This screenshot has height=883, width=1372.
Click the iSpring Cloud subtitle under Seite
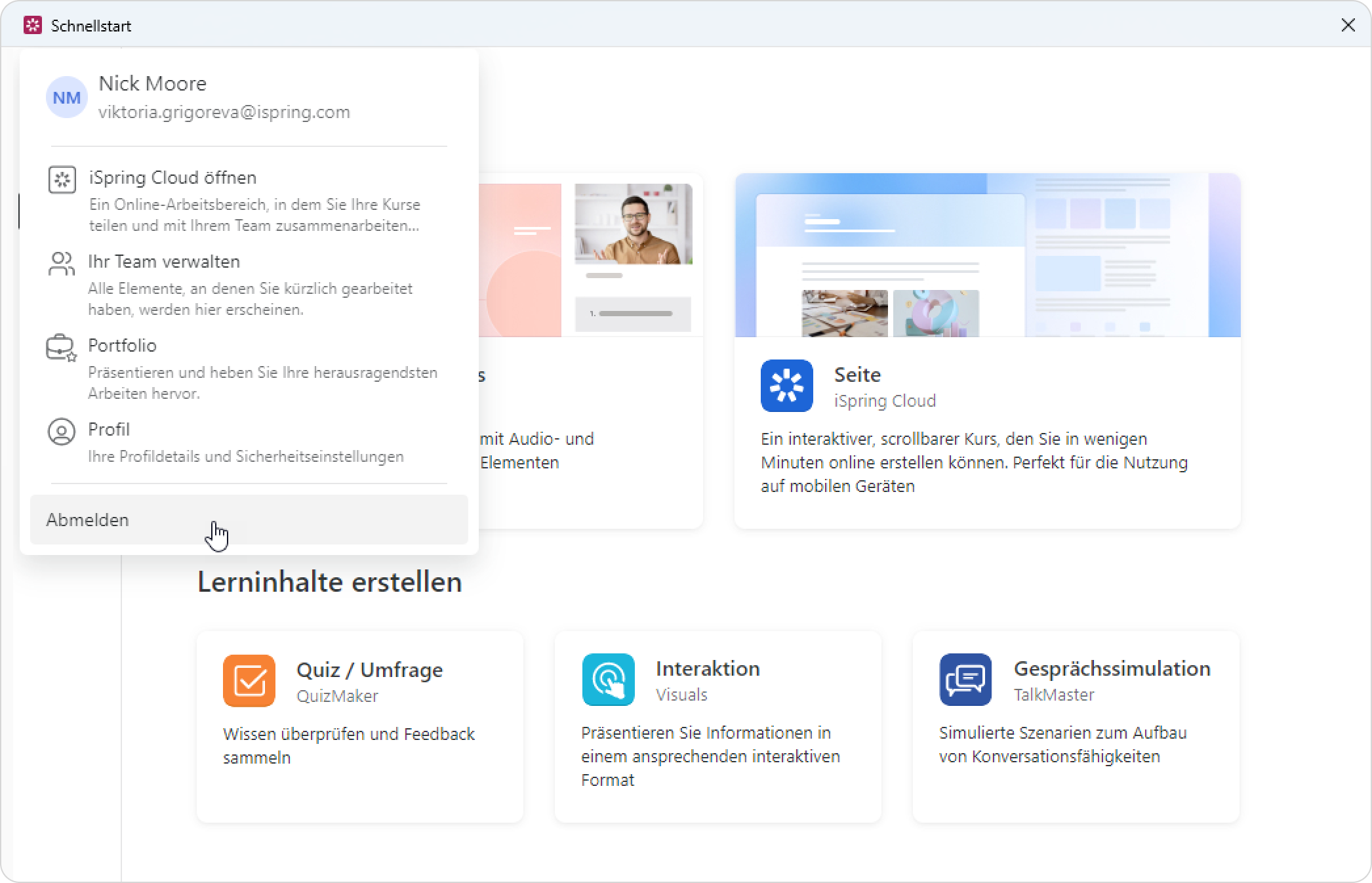pos(885,401)
